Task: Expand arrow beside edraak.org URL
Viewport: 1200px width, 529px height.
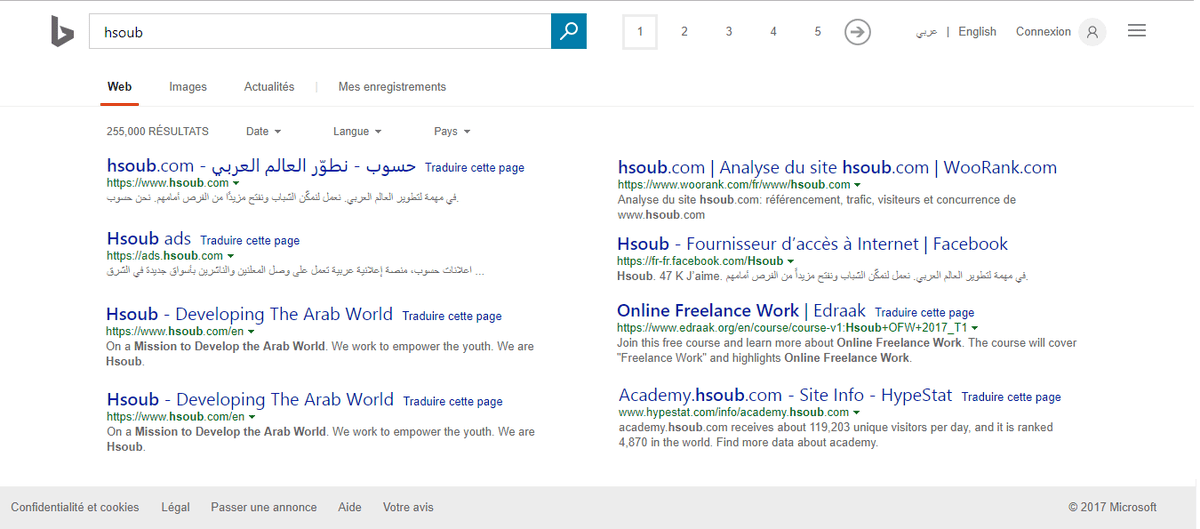Action: (974, 328)
